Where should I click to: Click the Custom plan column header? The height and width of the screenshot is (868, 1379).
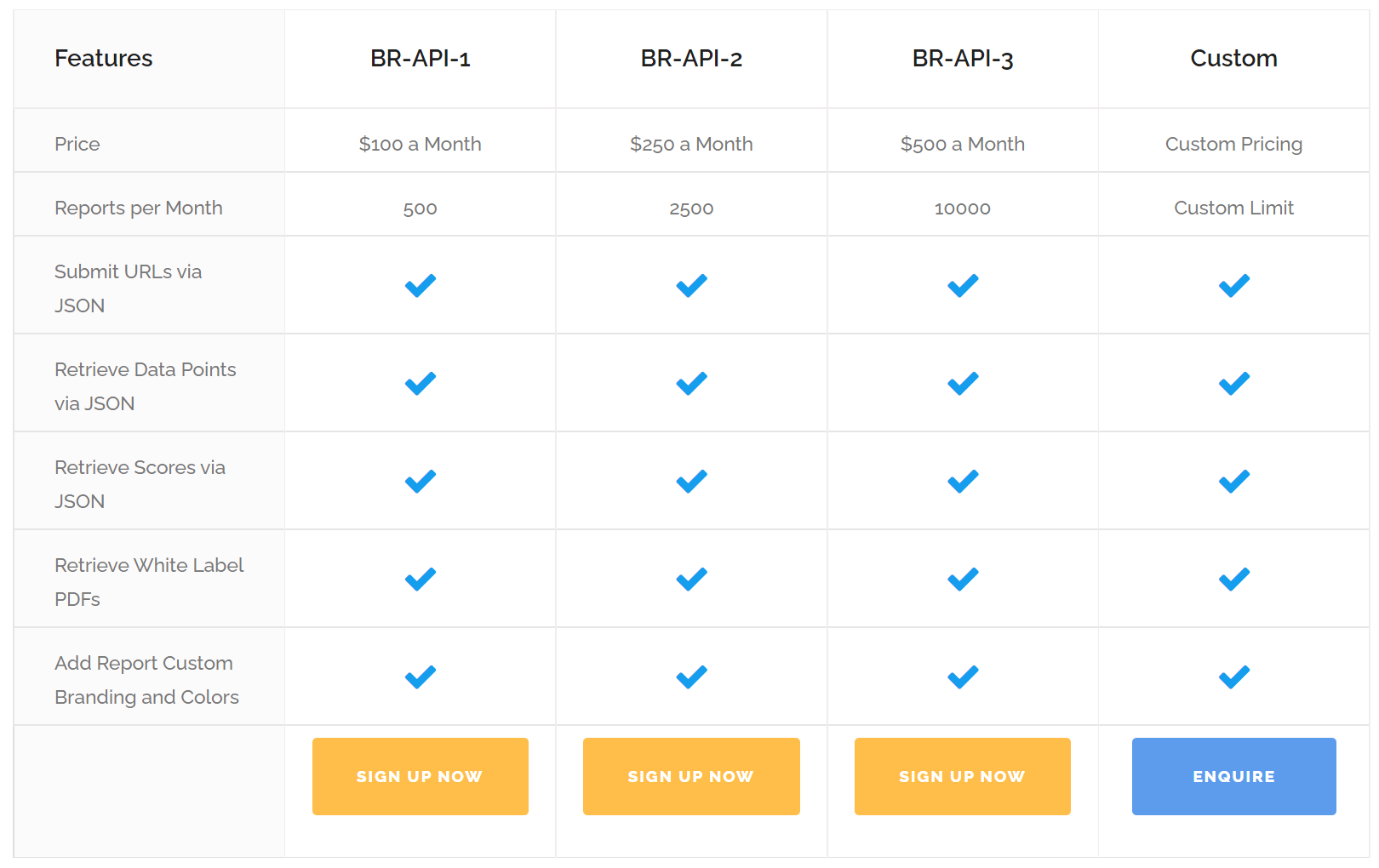pyautogui.click(x=1233, y=59)
